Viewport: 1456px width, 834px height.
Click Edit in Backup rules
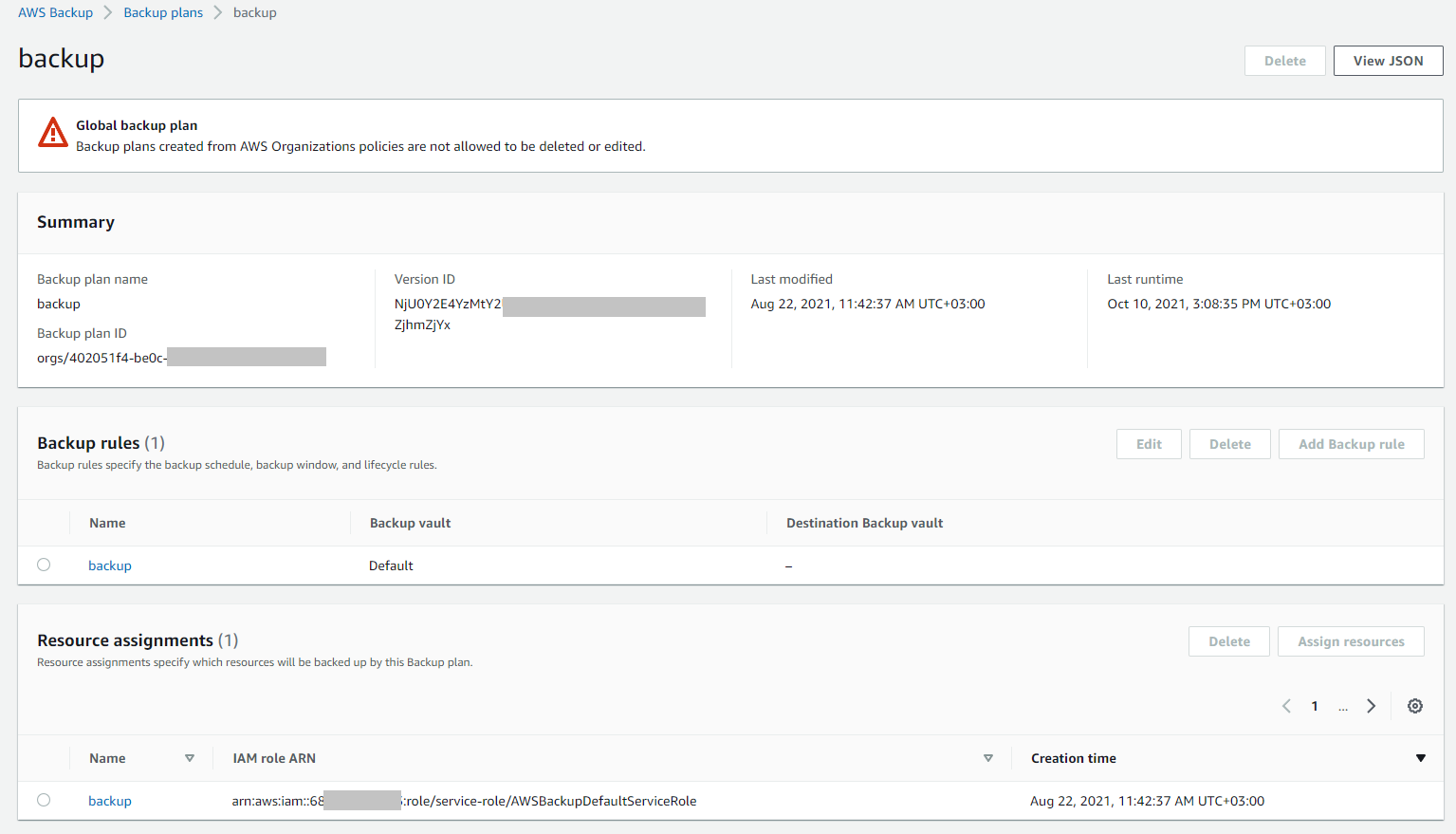1149,444
